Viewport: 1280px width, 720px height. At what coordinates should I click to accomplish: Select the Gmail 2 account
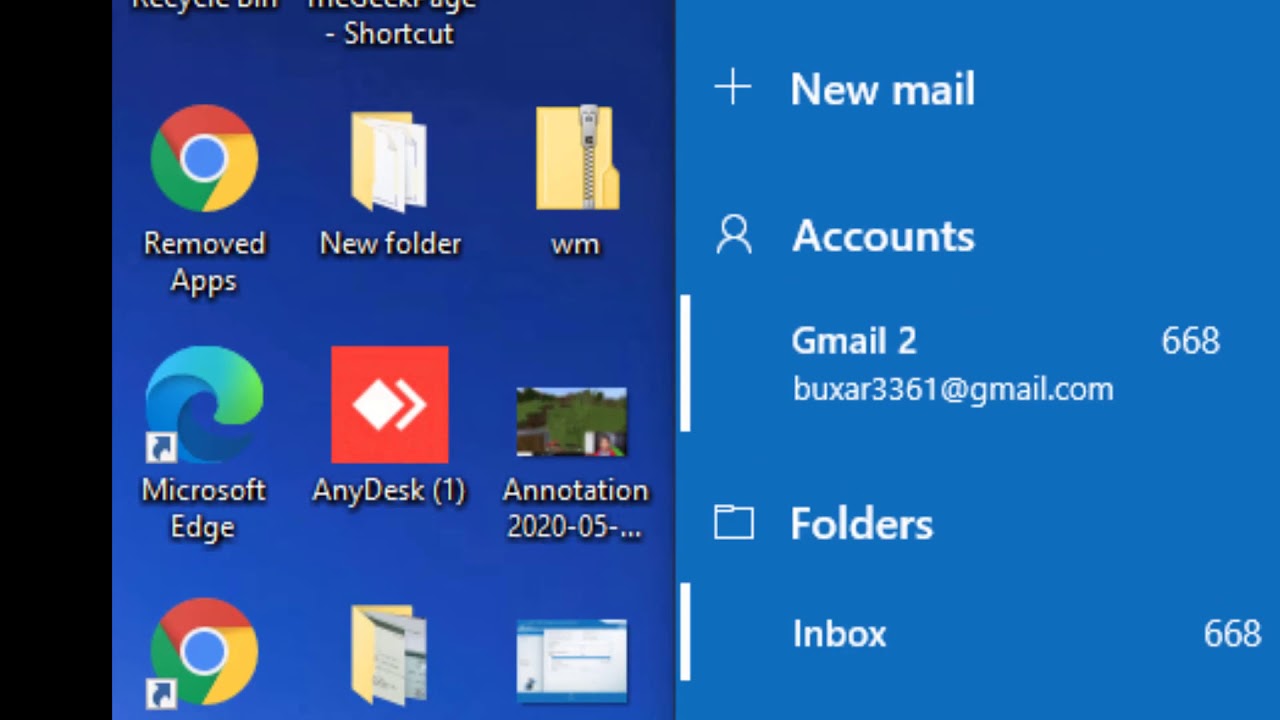coord(978,364)
